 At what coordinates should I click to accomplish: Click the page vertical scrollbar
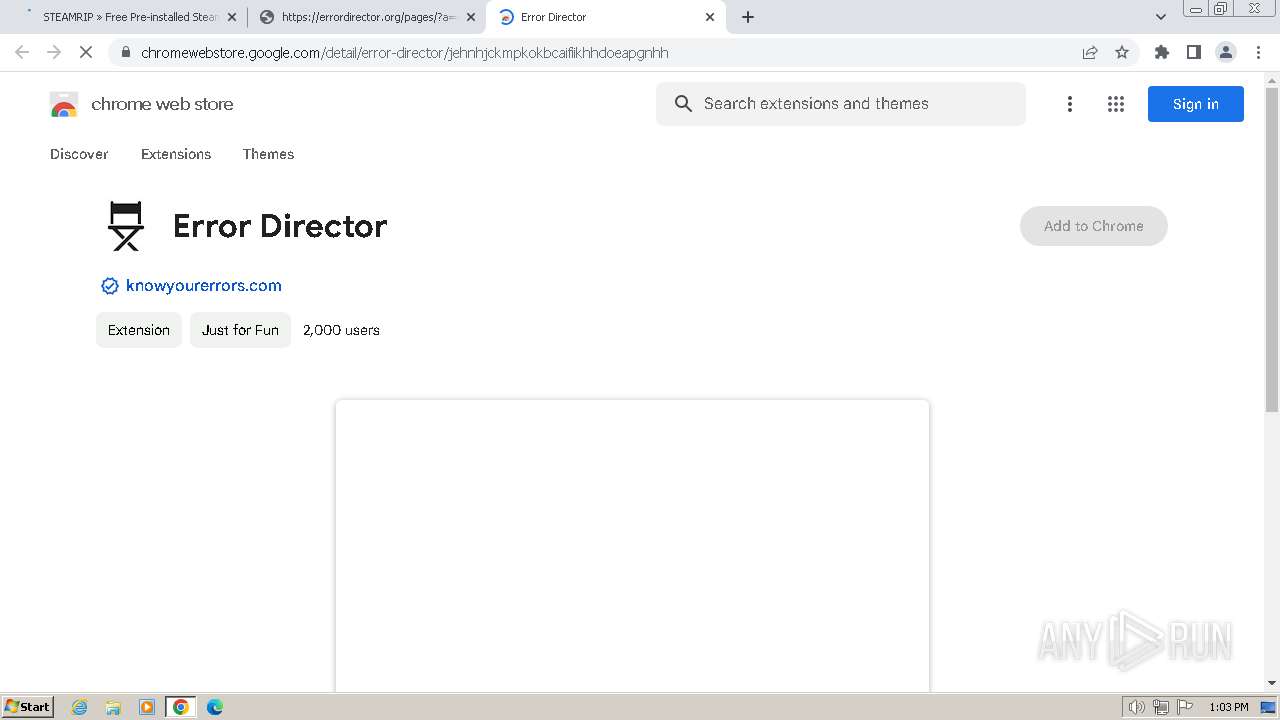click(x=1272, y=250)
